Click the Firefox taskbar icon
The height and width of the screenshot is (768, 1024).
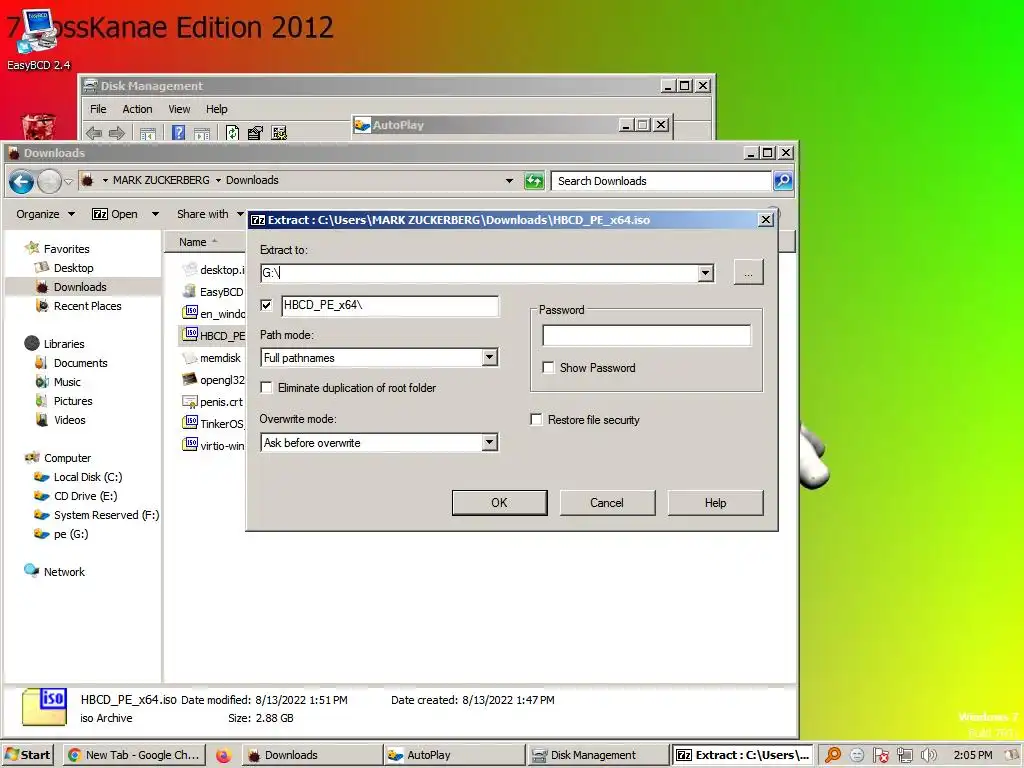[223, 755]
